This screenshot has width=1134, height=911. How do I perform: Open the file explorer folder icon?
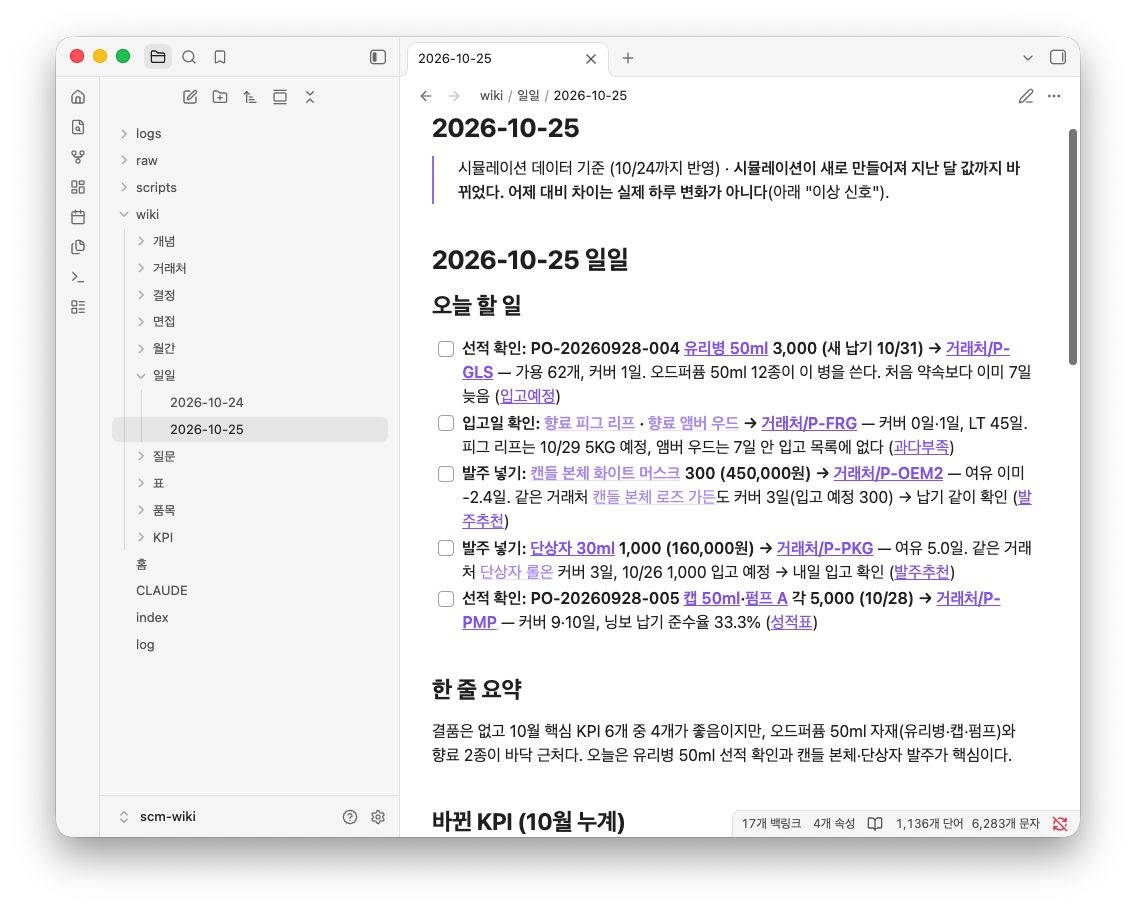(x=158, y=57)
